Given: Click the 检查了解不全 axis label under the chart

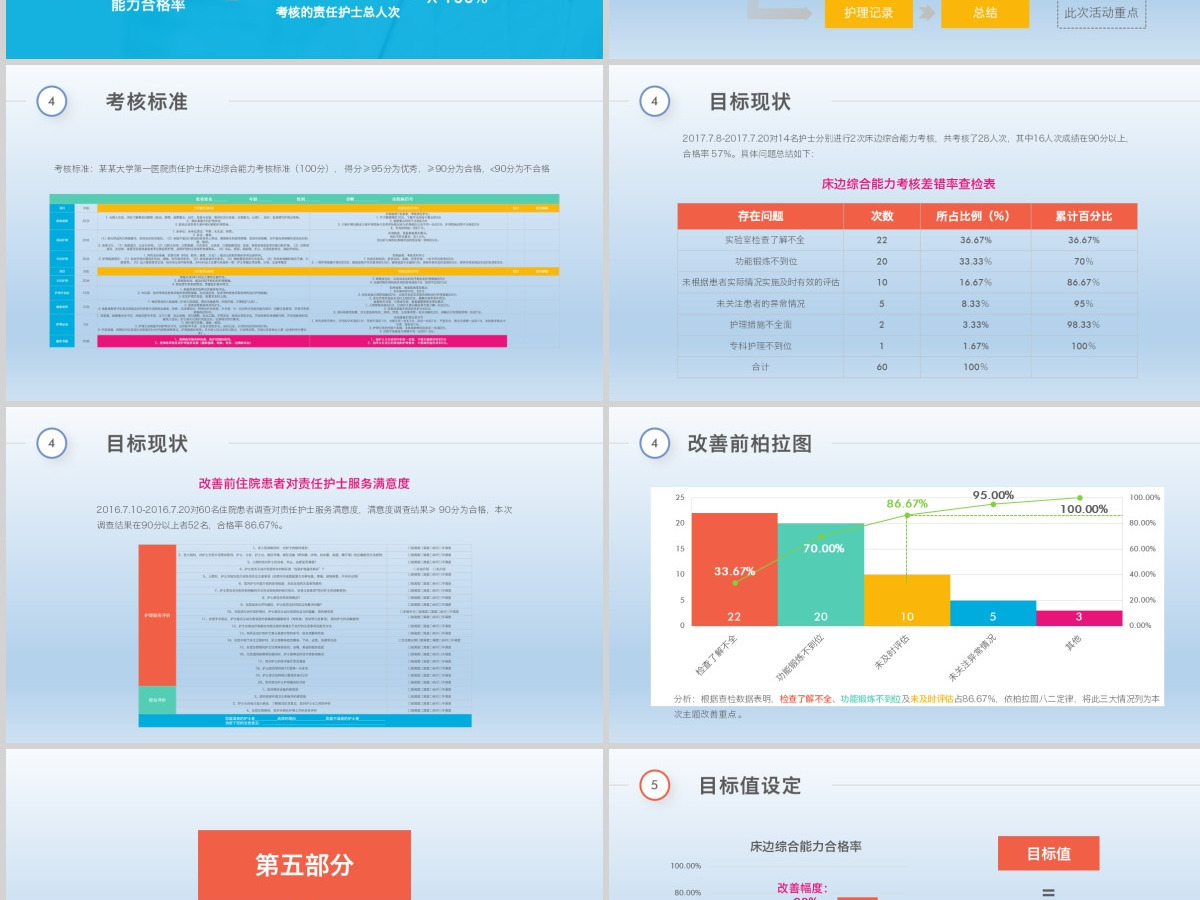Looking at the screenshot, I should pyautogui.click(x=716, y=656).
